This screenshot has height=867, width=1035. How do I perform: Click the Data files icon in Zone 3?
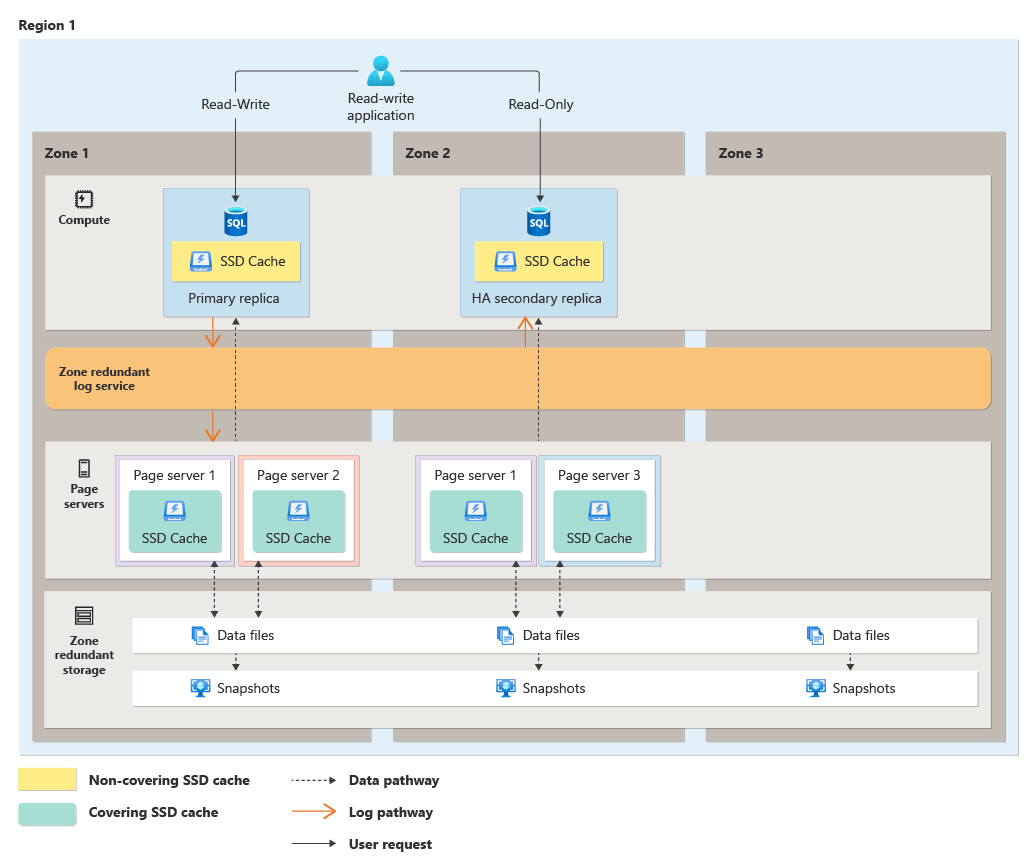pyautogui.click(x=813, y=635)
